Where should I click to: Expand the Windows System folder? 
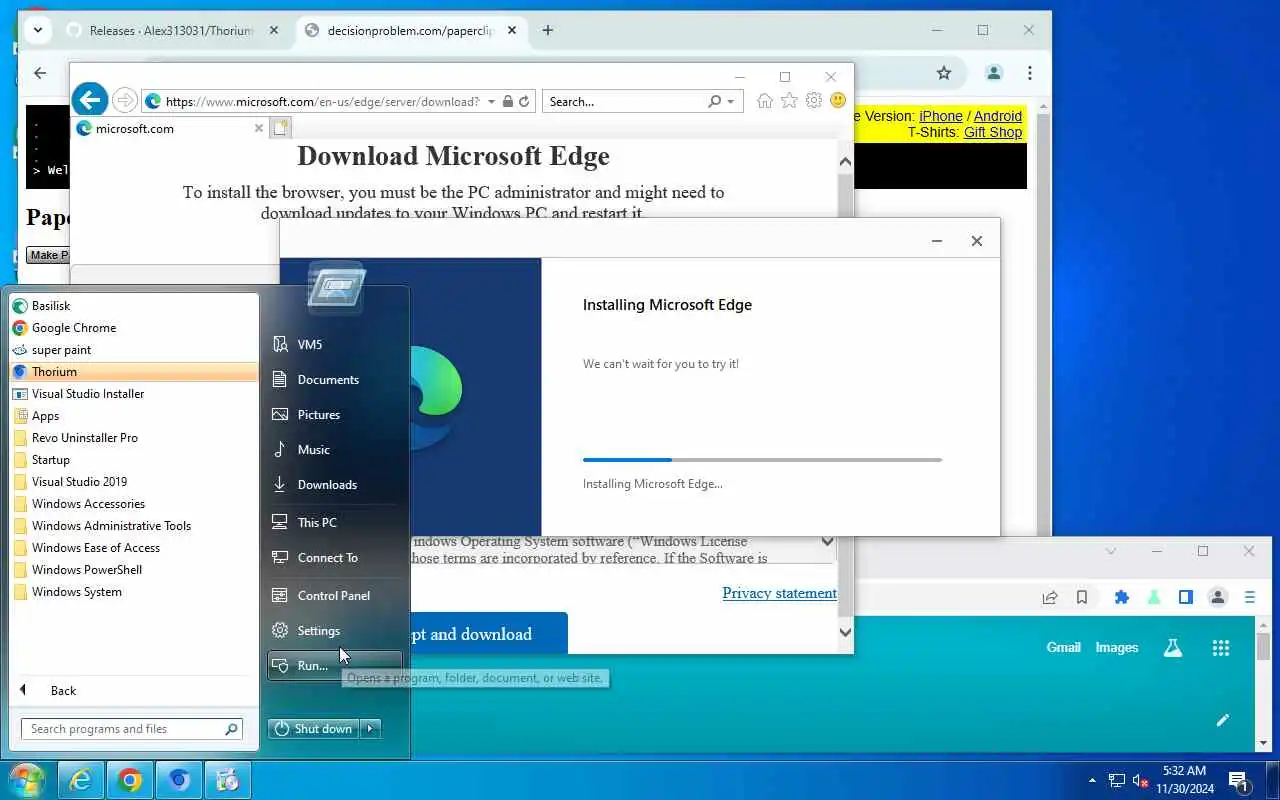[134, 592]
